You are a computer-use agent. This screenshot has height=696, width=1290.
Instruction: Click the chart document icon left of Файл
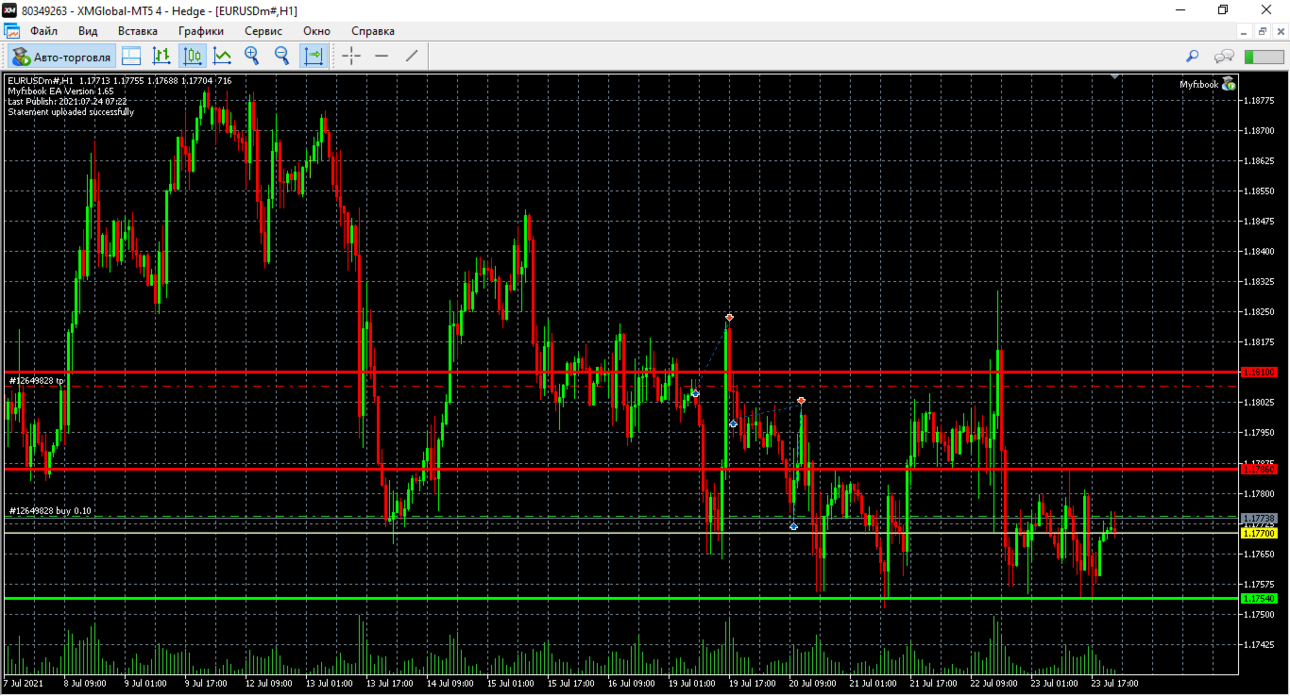pyautogui.click(x=12, y=31)
